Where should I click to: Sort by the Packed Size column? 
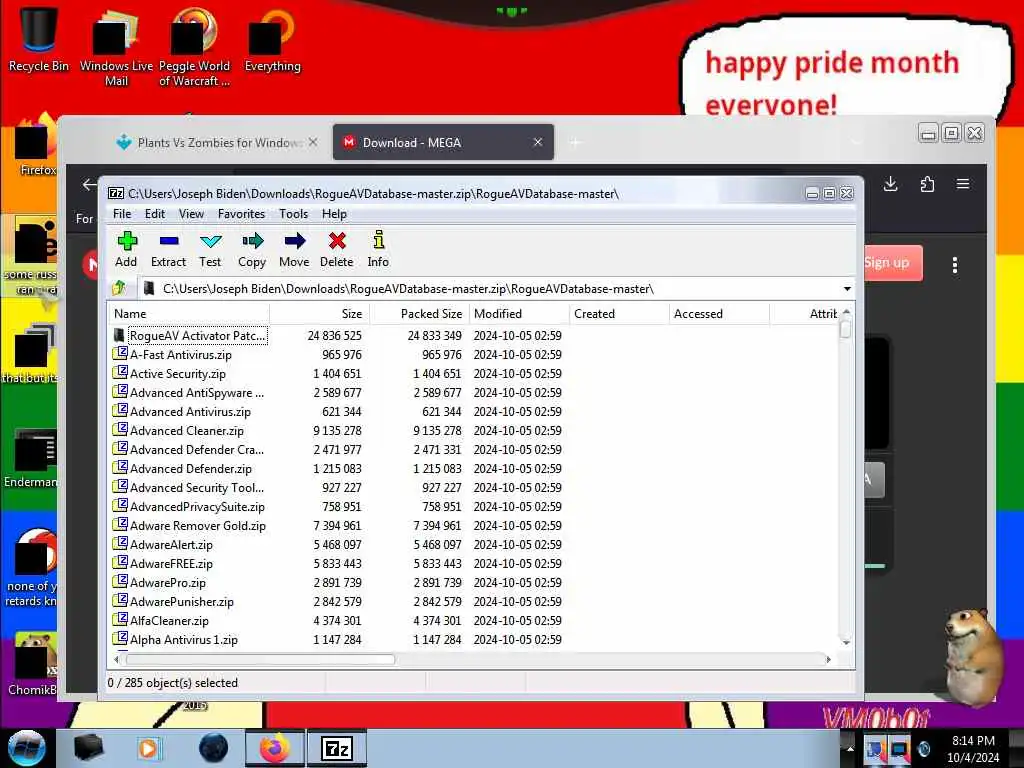coord(419,313)
